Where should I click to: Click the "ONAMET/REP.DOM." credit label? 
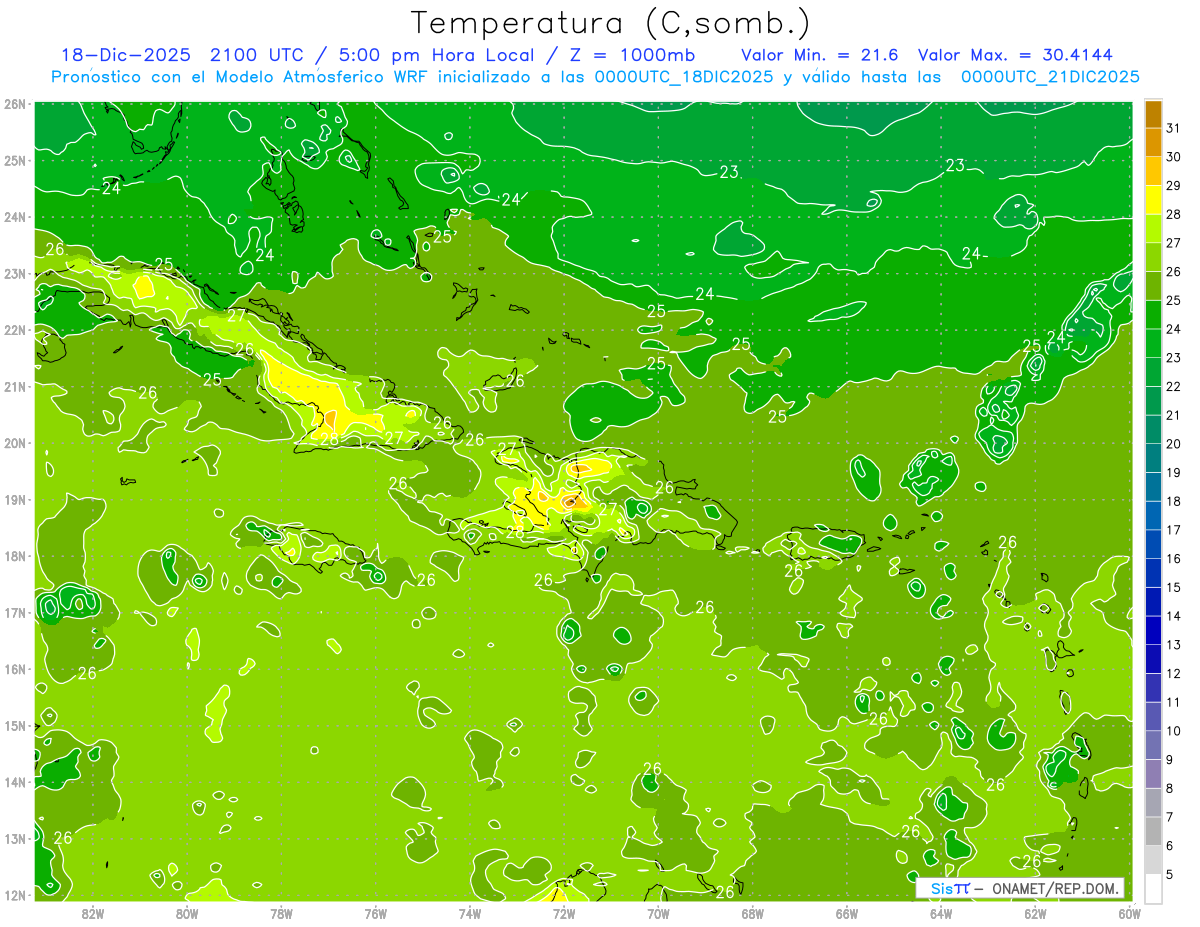[x=1057, y=888]
